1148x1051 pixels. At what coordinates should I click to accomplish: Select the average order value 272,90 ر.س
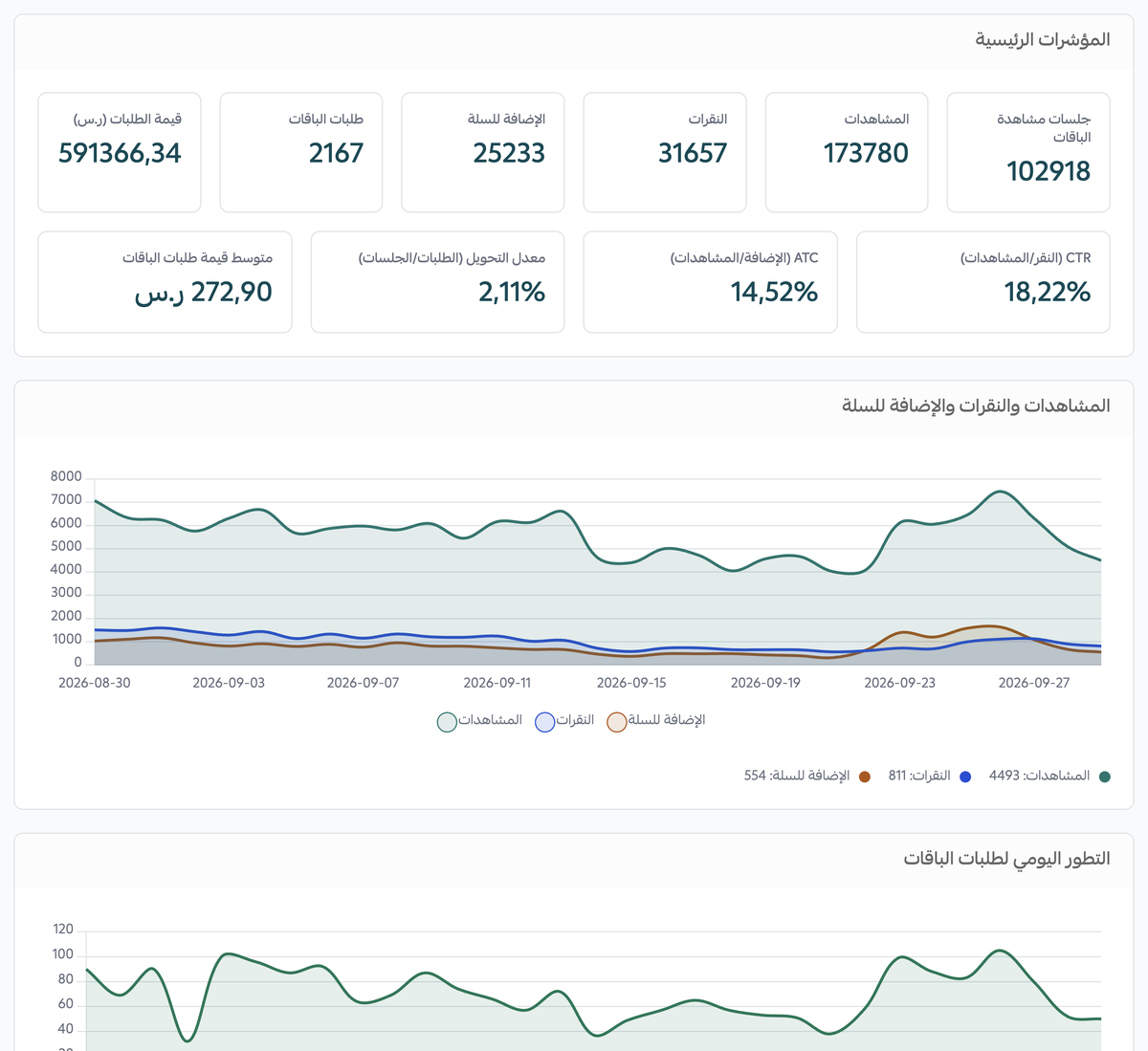[204, 292]
